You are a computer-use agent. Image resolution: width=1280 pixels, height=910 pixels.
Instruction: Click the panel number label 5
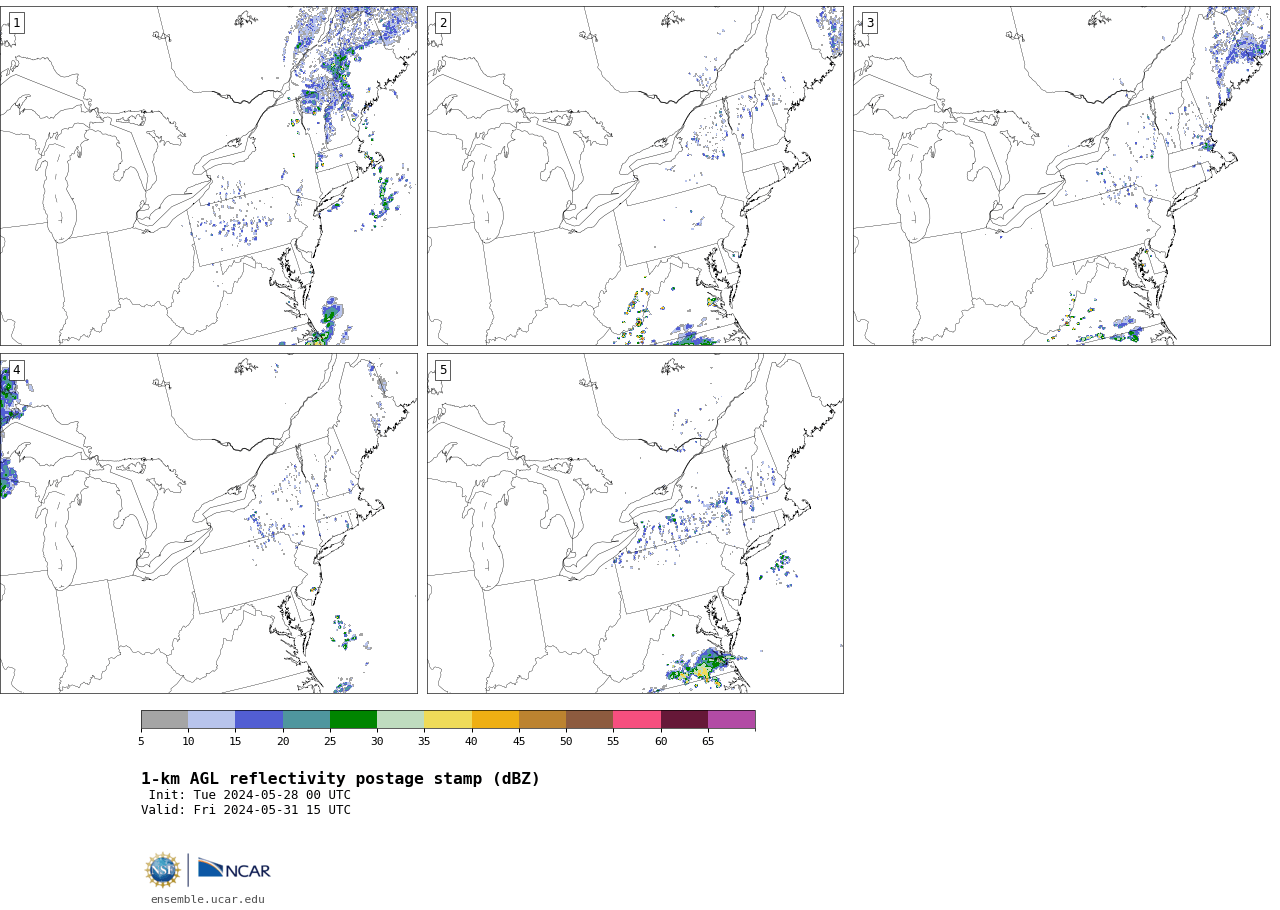[x=443, y=370]
